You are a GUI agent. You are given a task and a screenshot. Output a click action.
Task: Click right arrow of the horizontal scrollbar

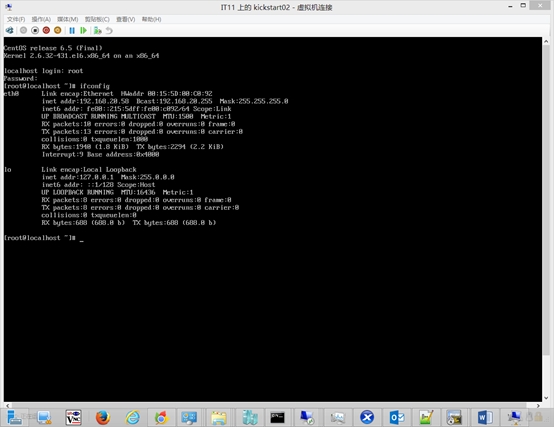pos(538,405)
